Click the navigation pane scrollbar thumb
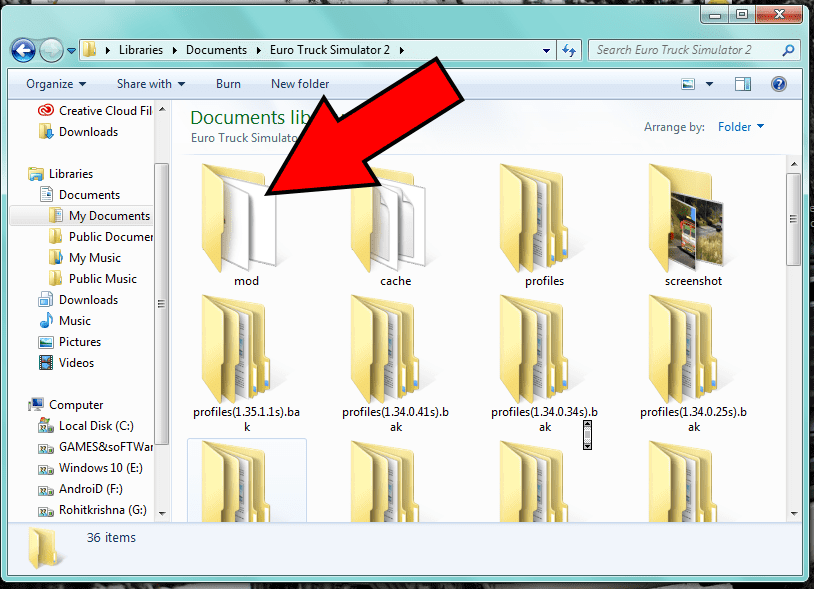Screen dimensions: 814x589 click(162, 304)
